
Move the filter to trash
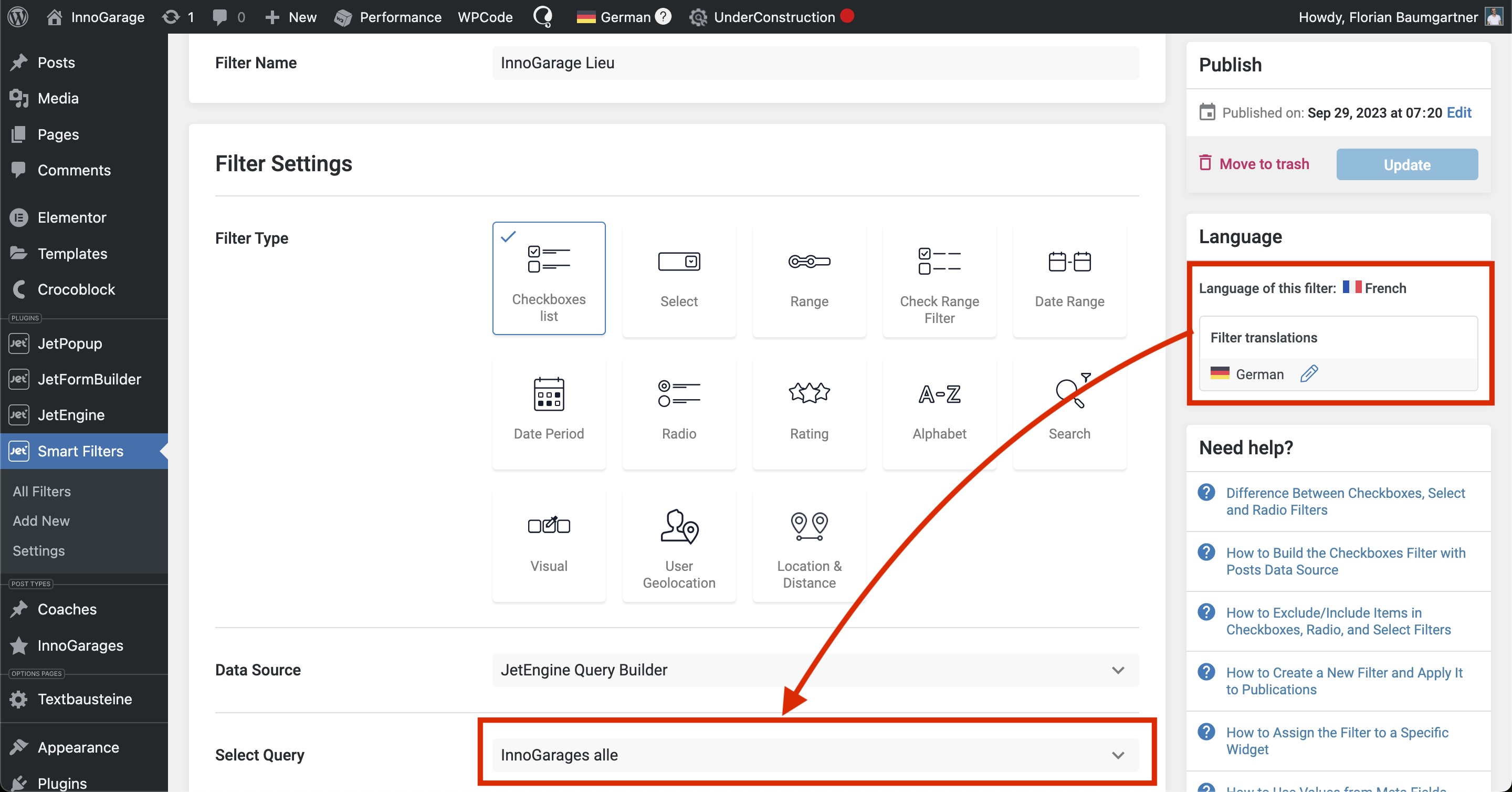pos(1254,163)
